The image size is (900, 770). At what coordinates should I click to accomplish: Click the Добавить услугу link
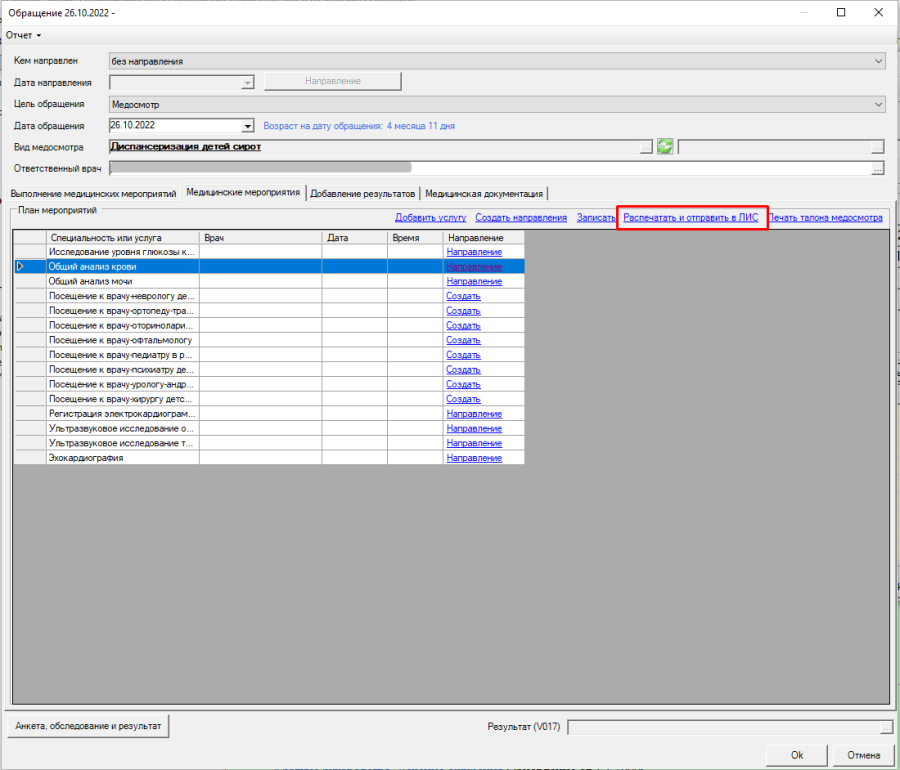tap(430, 218)
